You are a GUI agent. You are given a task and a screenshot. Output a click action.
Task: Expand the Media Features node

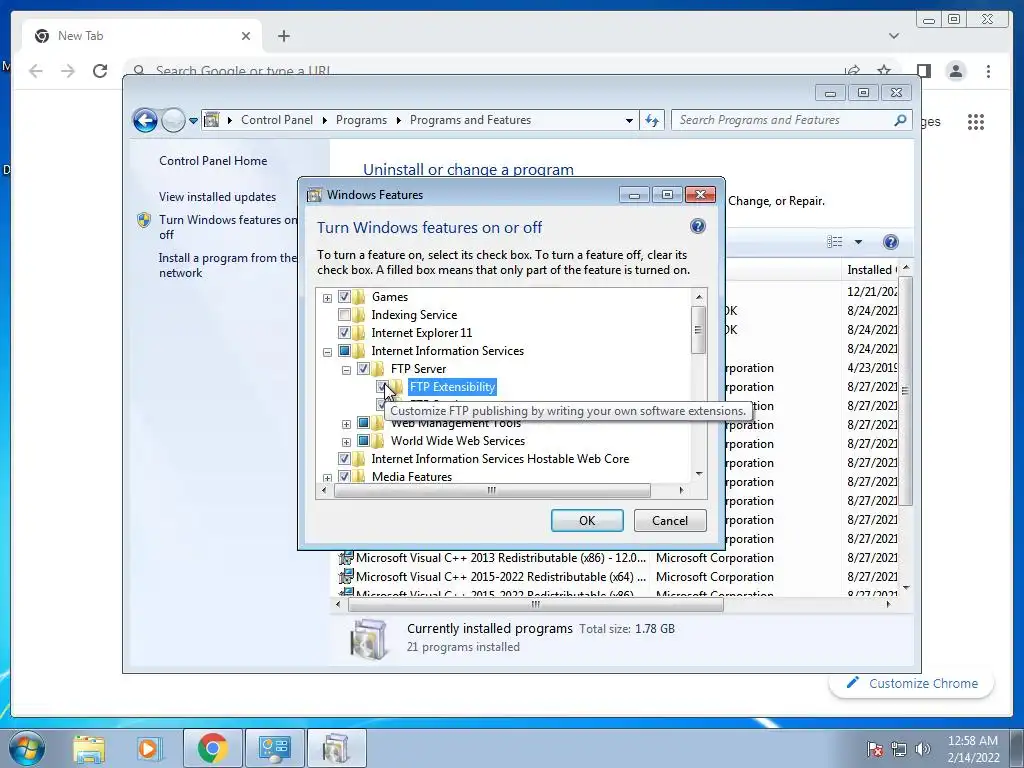327,478
